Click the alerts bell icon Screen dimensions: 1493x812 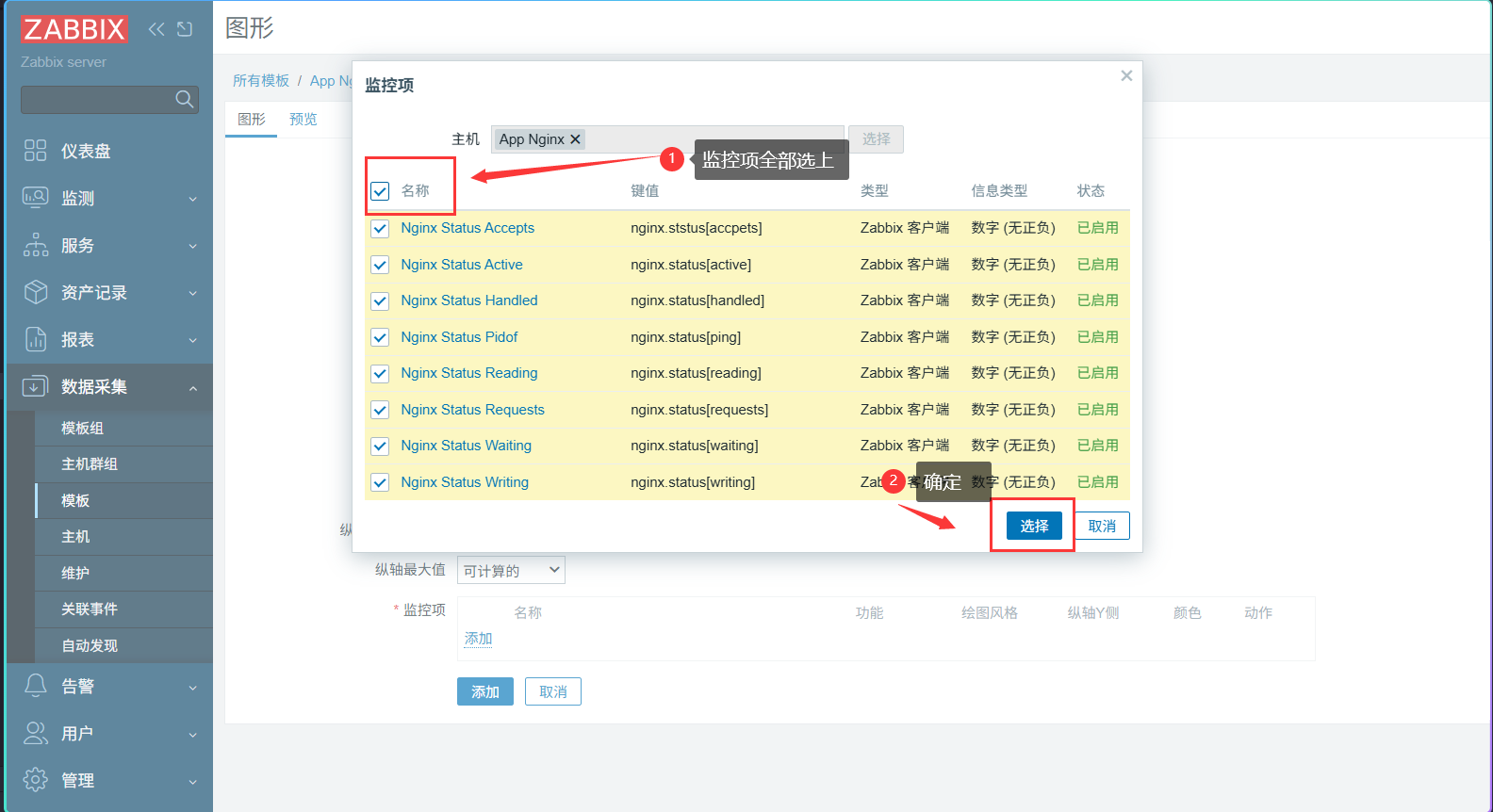click(35, 686)
